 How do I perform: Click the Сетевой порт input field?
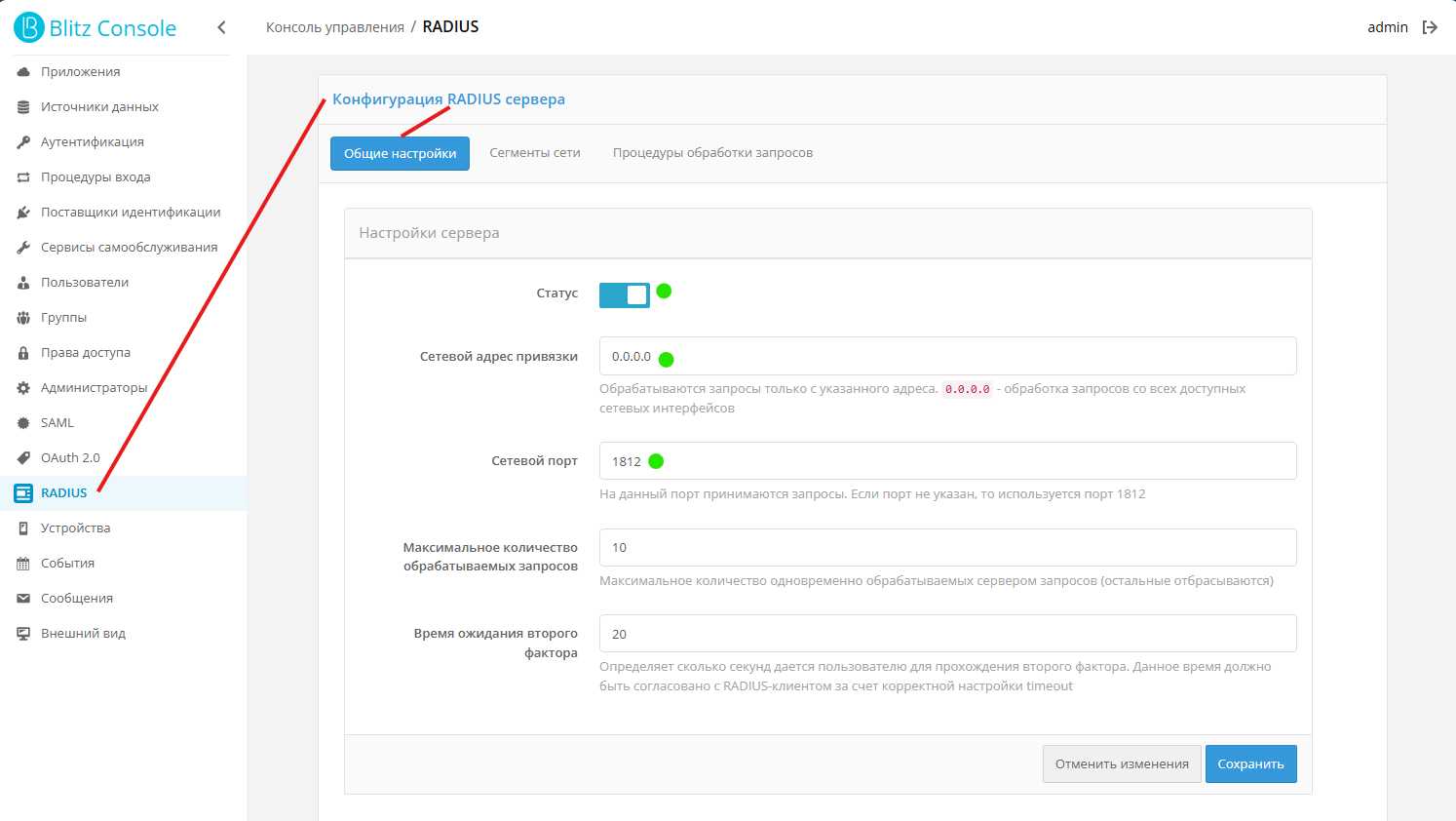point(947,461)
